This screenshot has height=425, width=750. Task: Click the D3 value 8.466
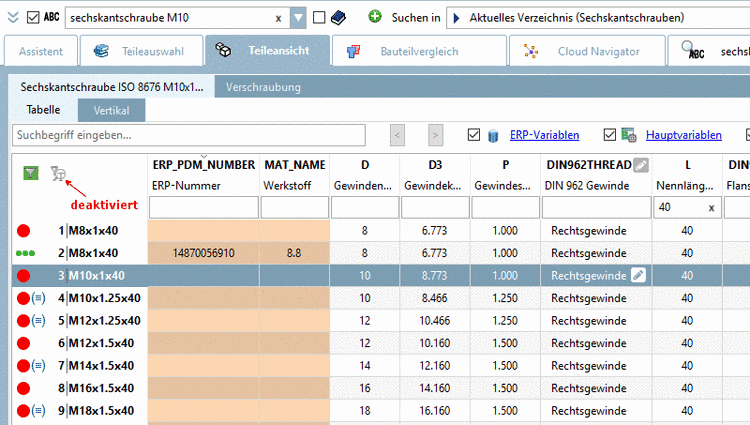coord(434,298)
